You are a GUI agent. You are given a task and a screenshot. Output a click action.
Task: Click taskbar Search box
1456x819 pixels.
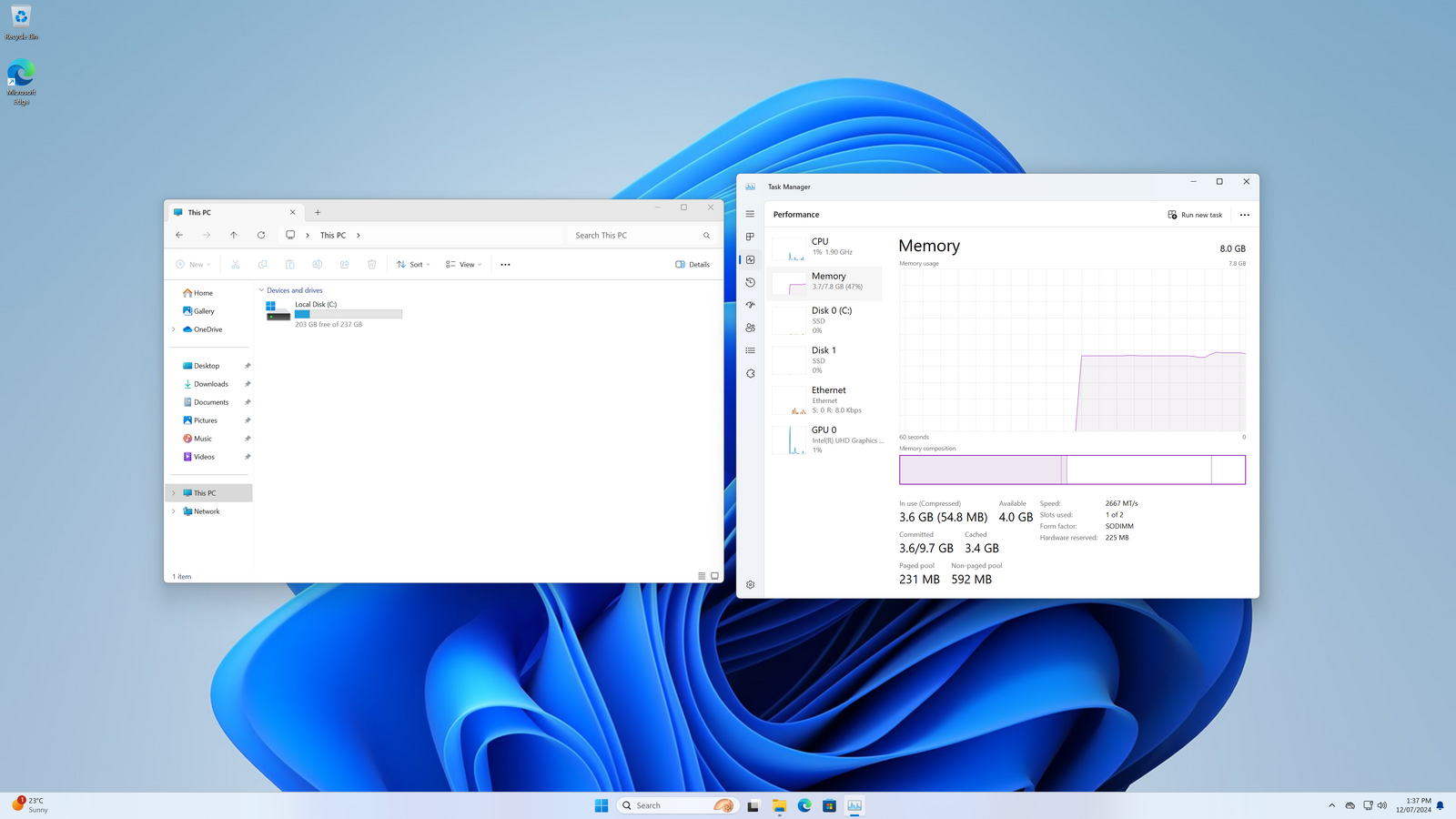[x=677, y=805]
